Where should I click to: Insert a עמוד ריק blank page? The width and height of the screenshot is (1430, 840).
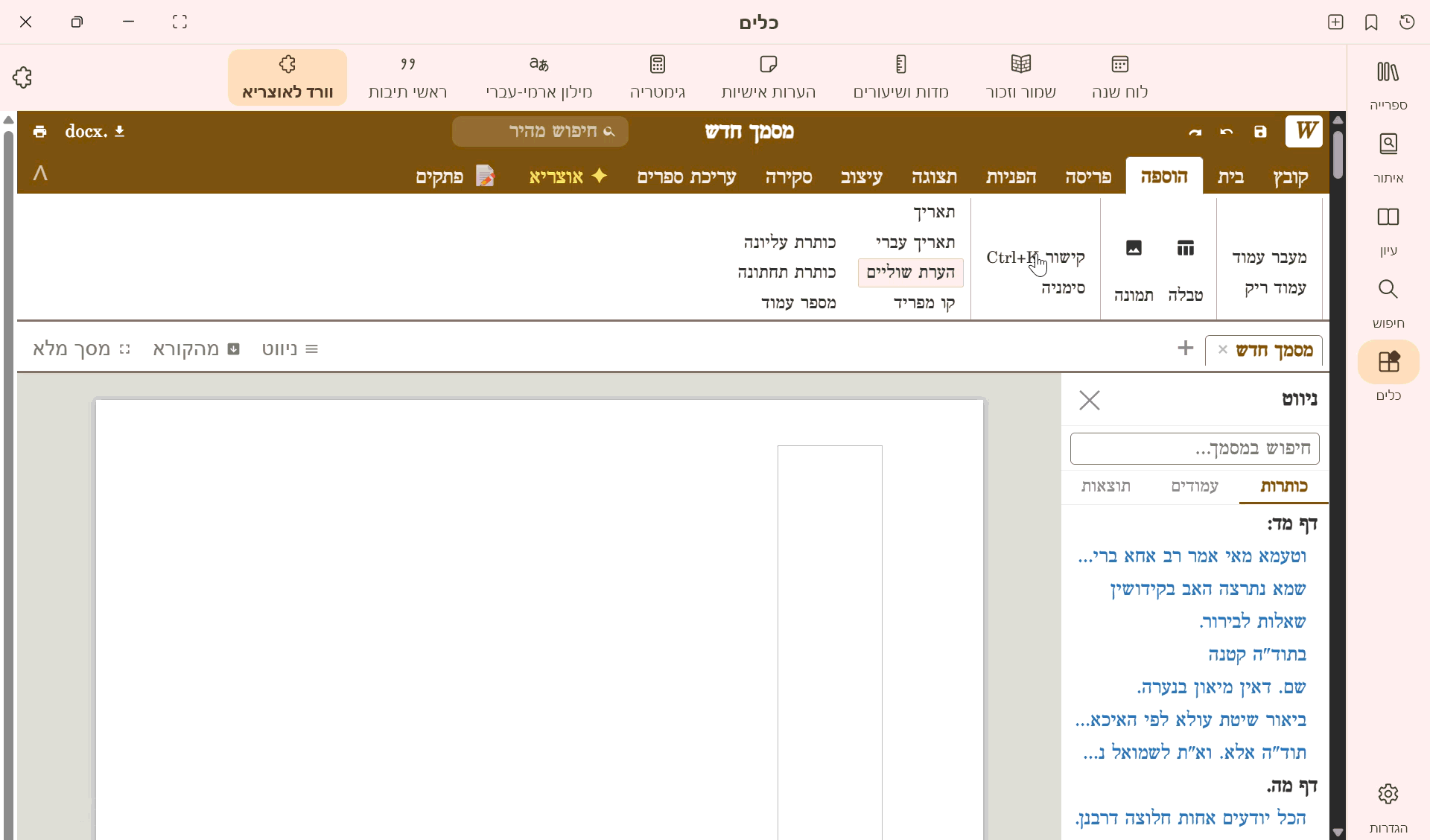(1275, 288)
